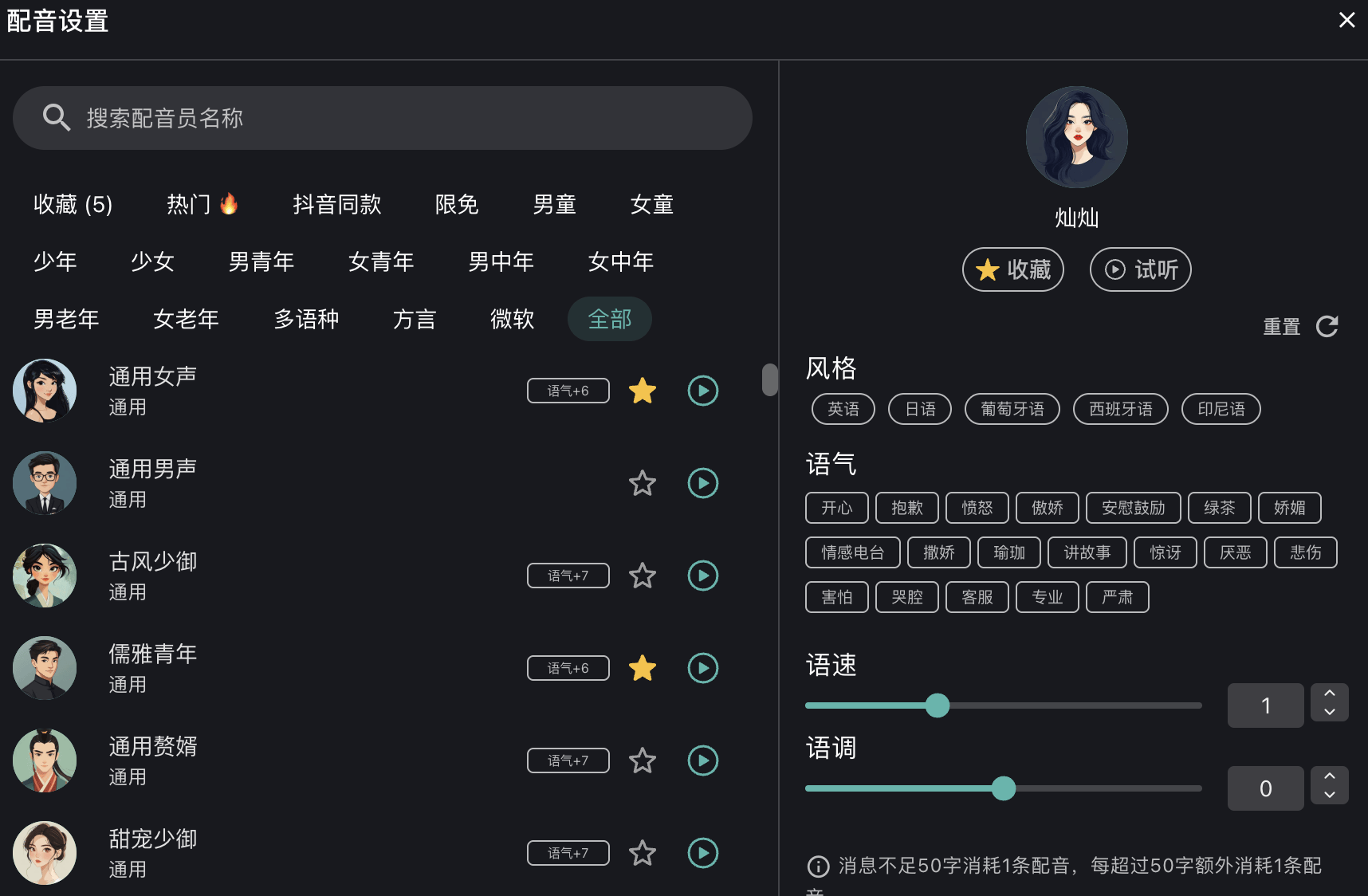The image size is (1368, 896).
Task: Switch to 热门 category tab
Action: coord(202,205)
